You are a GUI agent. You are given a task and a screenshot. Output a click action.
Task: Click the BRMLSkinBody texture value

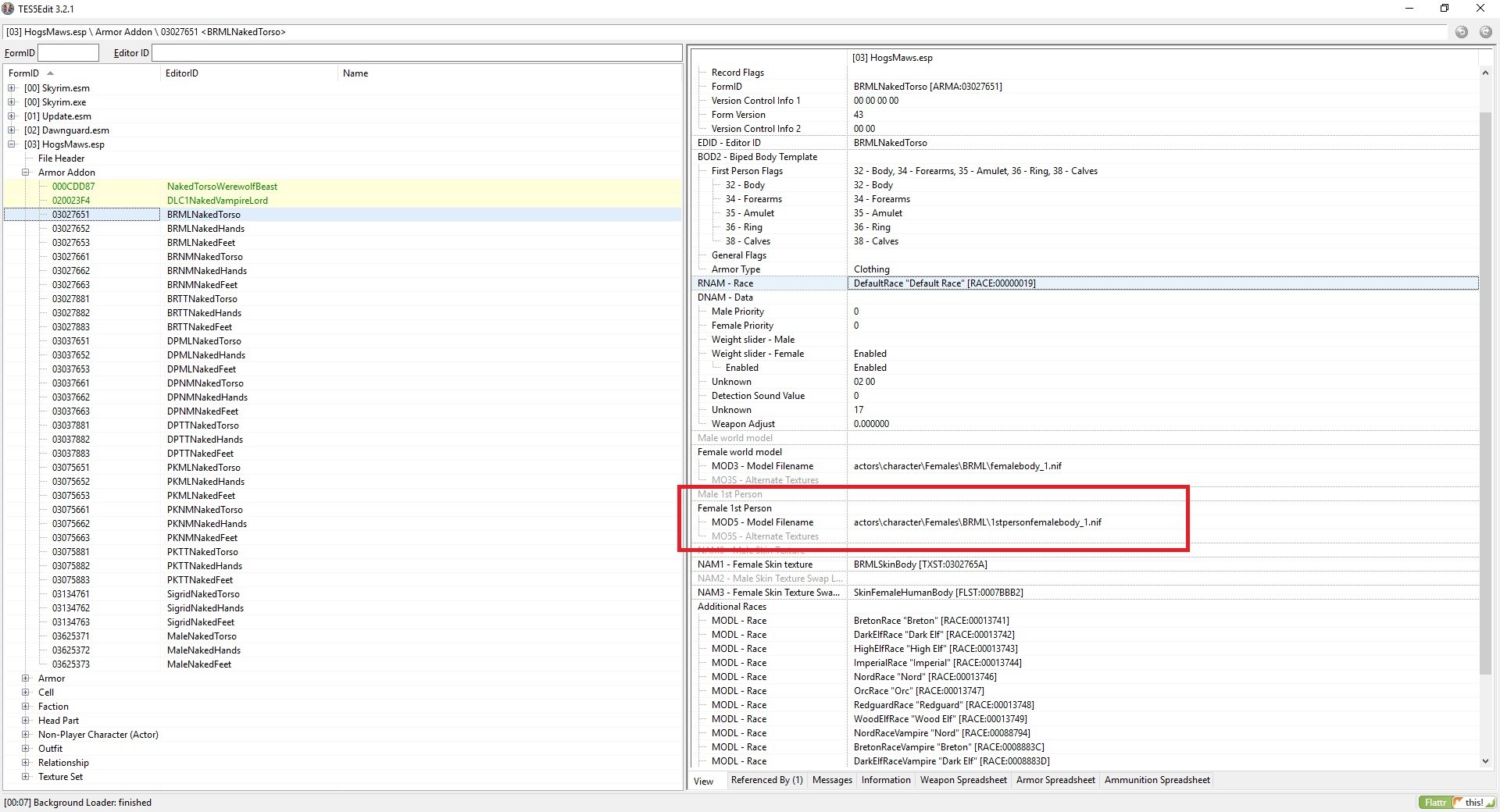point(920,564)
